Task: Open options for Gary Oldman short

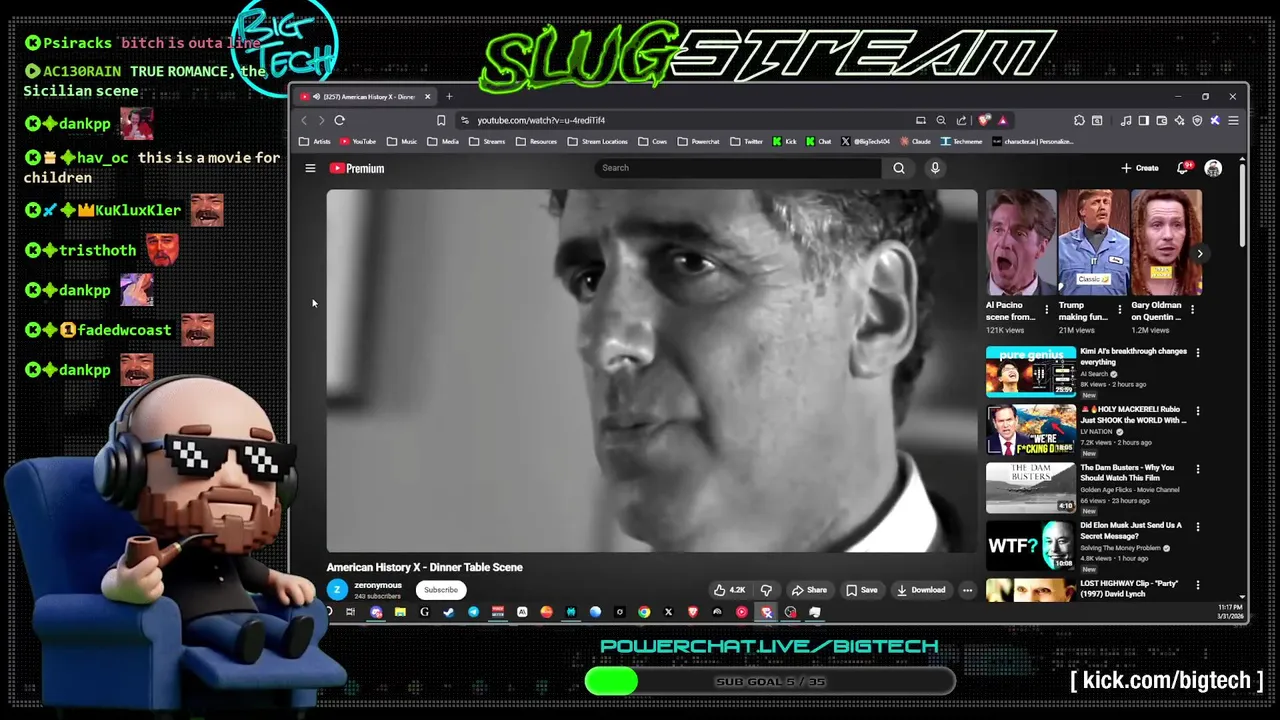Action: pos(1191,310)
